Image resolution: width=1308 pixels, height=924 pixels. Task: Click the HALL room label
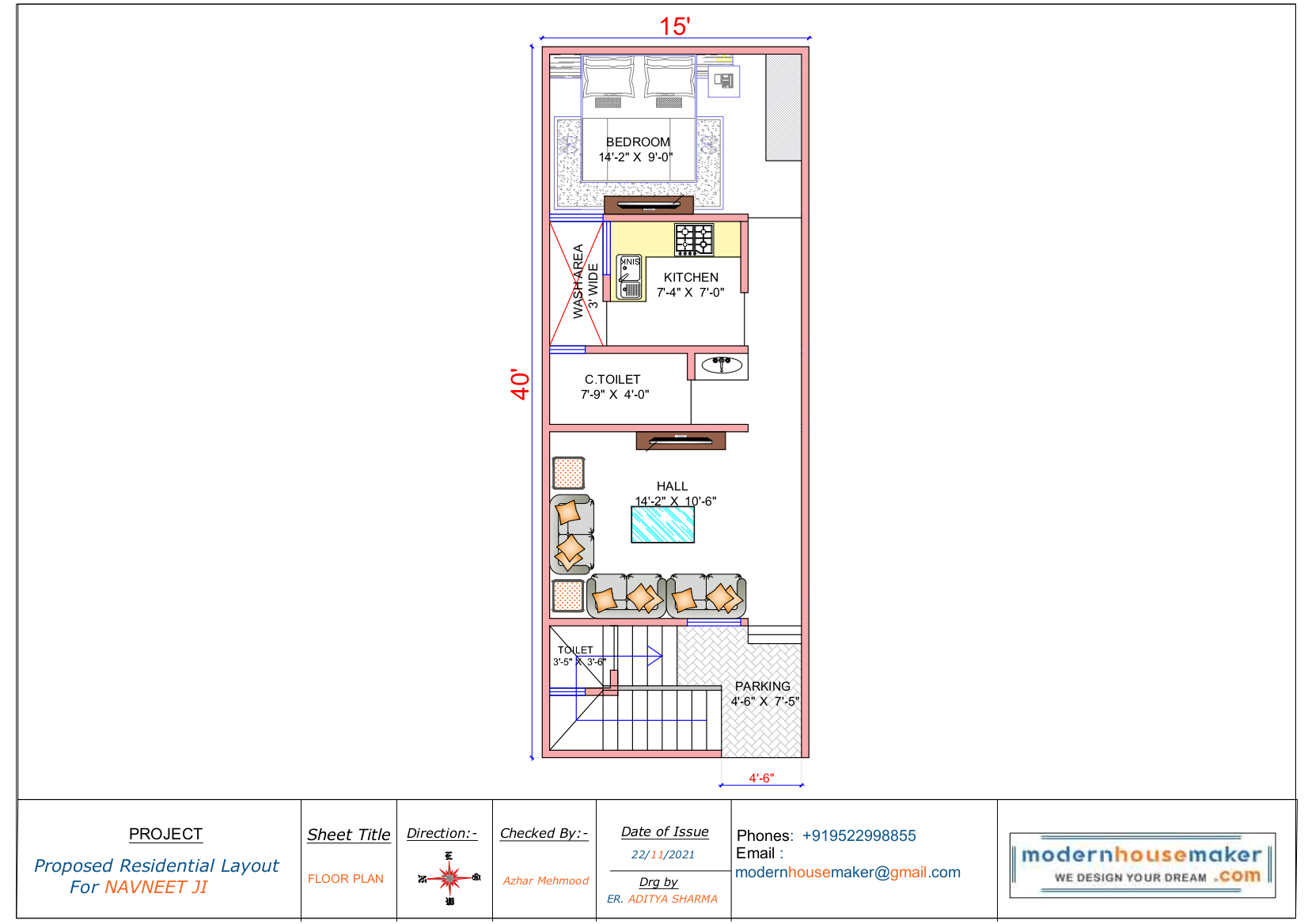click(x=672, y=487)
